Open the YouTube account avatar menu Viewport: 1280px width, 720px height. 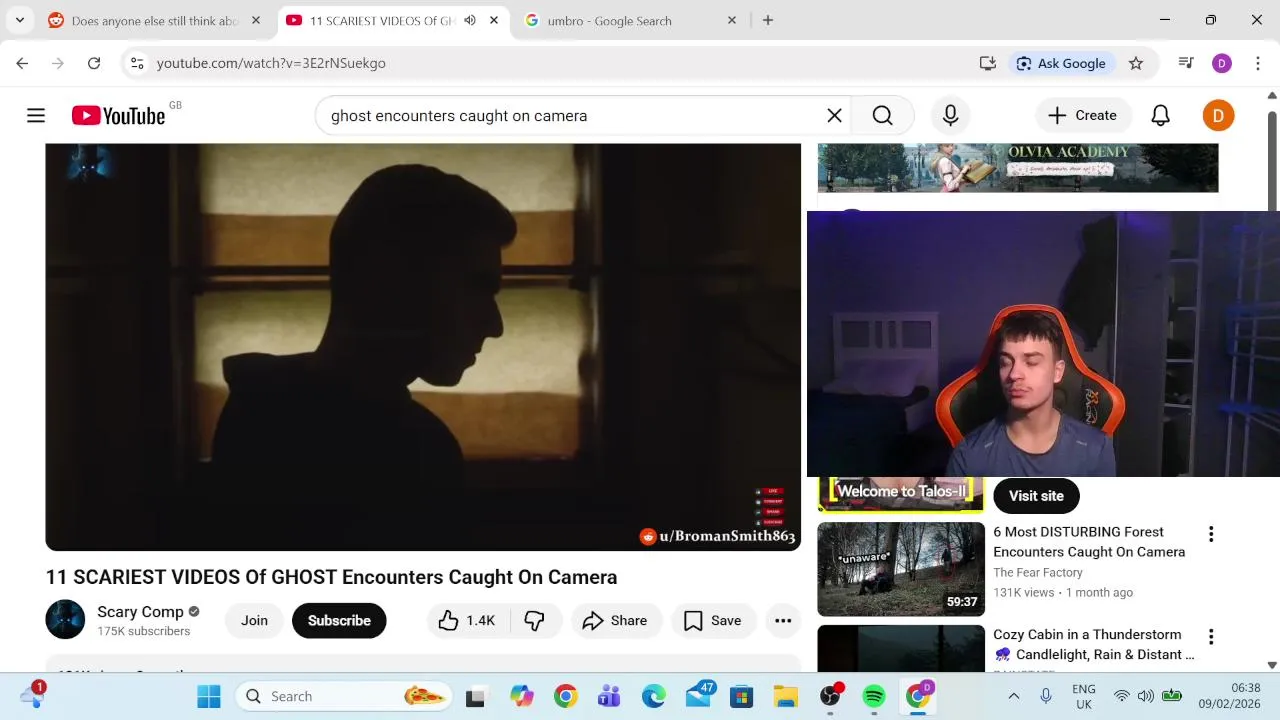tap(1218, 116)
